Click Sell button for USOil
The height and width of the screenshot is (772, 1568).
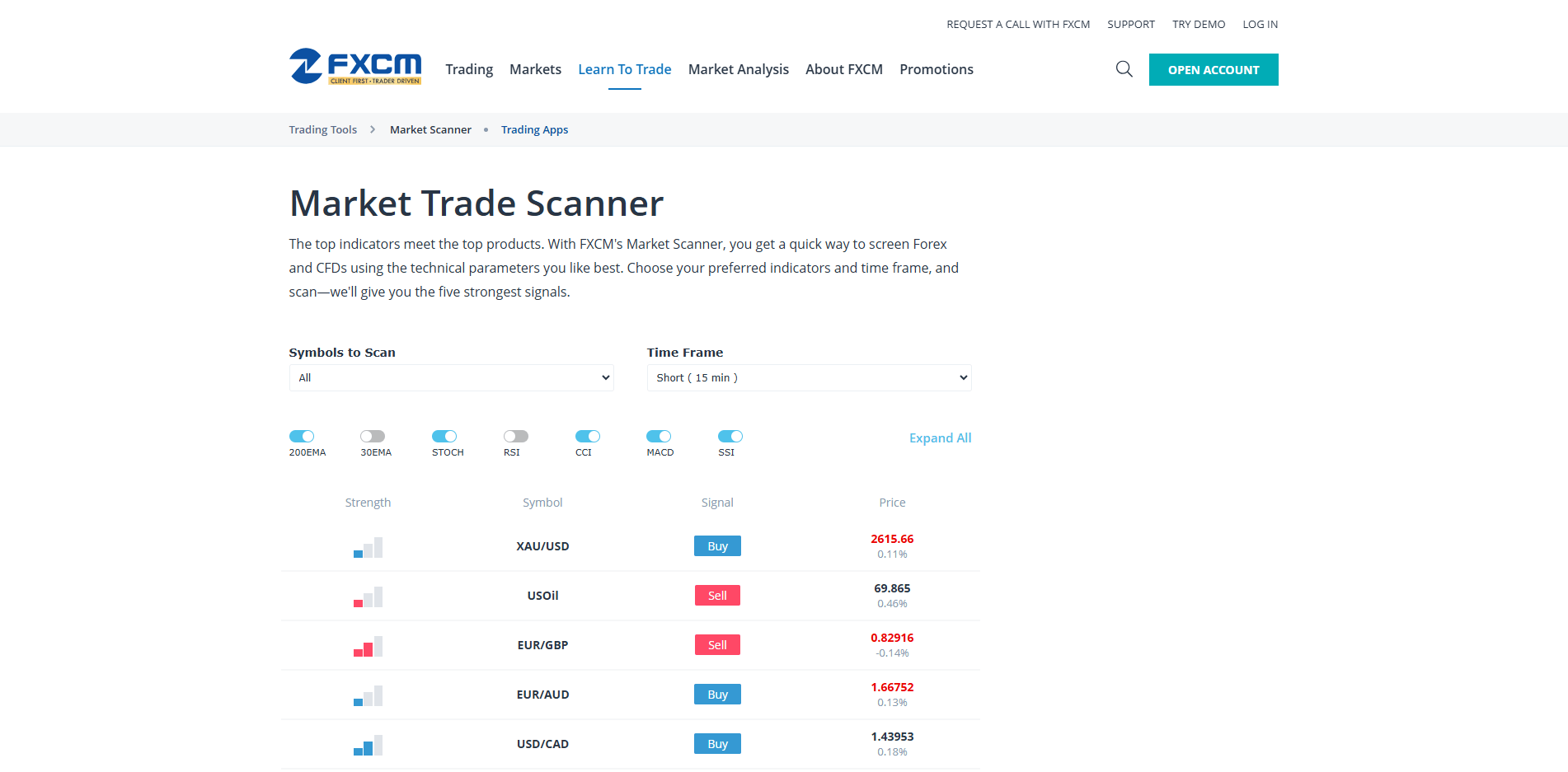[x=717, y=596]
